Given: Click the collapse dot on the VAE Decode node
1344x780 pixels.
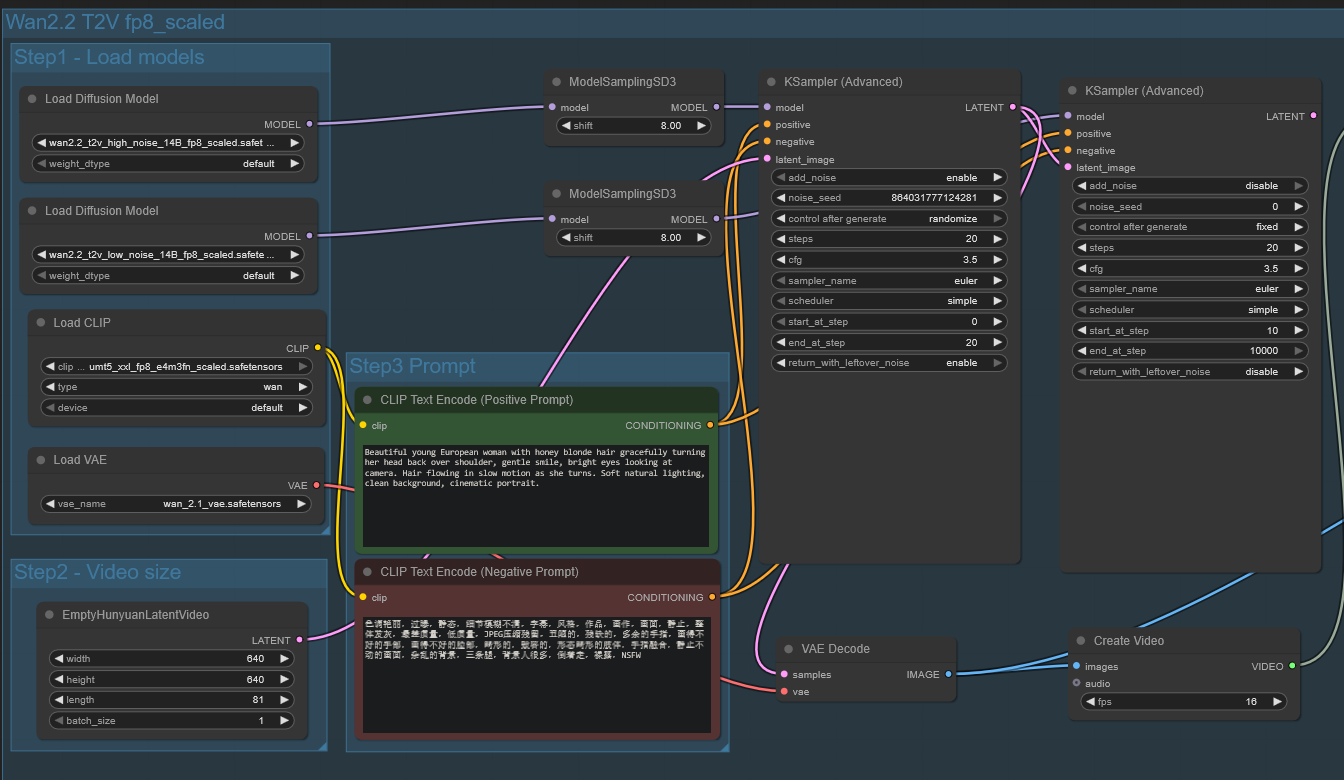Looking at the screenshot, I should click(x=789, y=649).
